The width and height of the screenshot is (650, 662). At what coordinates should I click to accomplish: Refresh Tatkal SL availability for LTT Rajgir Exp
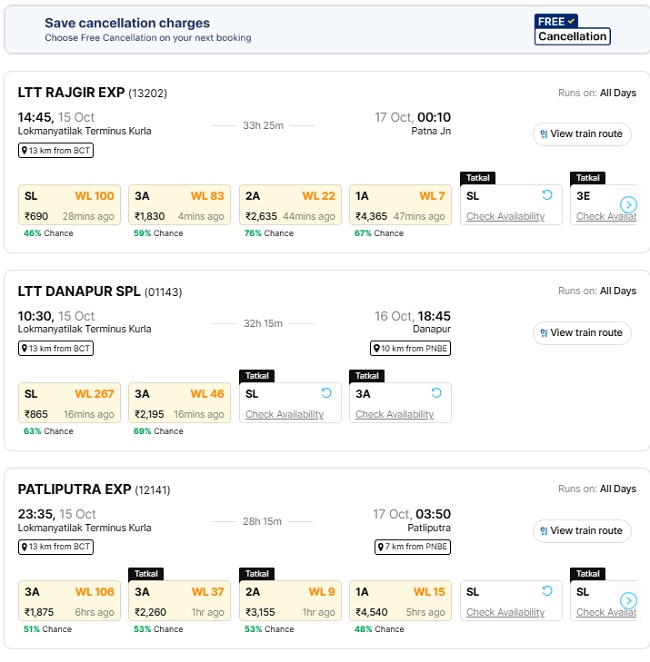point(547,196)
